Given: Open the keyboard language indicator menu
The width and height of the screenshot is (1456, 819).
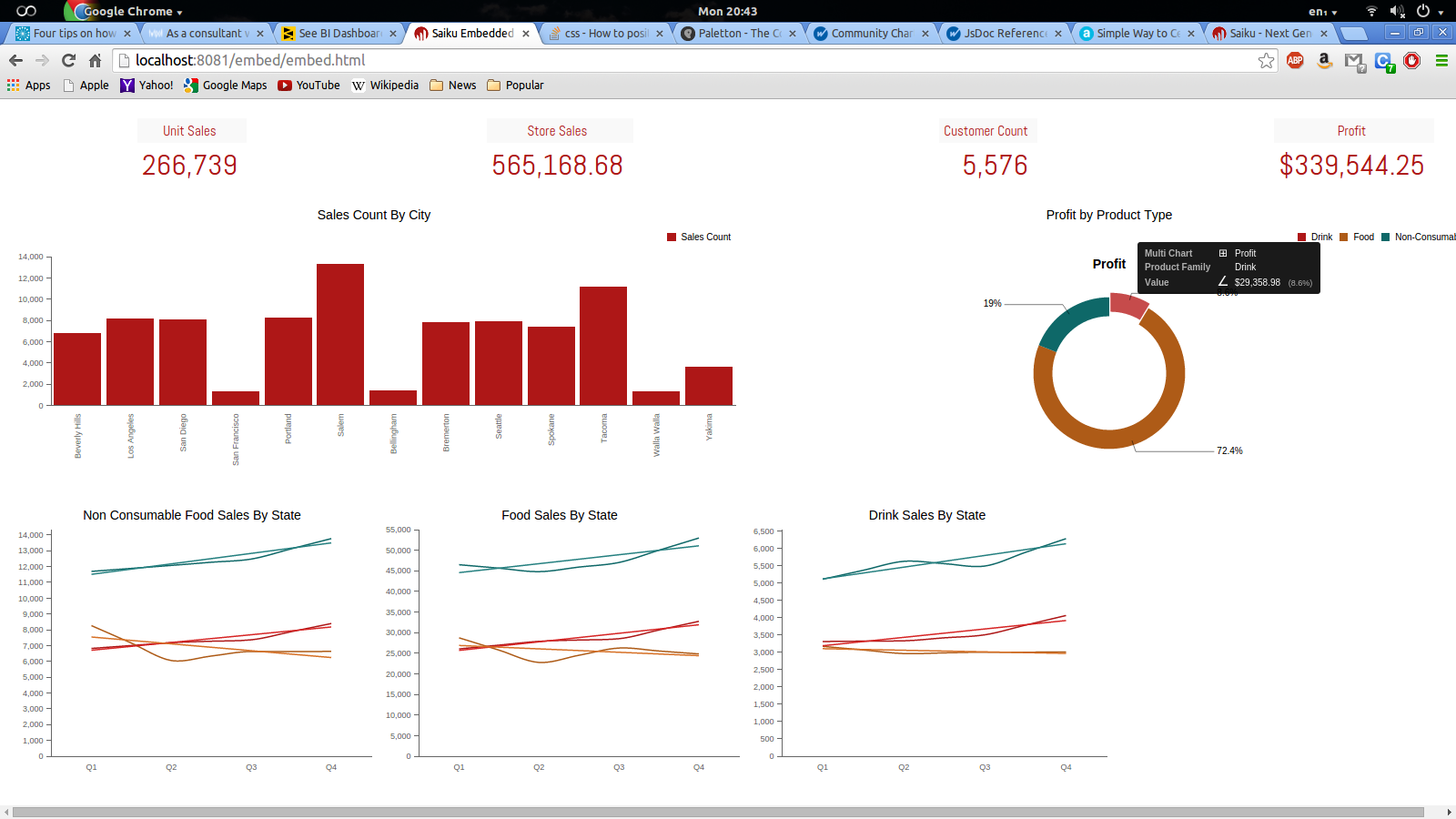Looking at the screenshot, I should [1323, 11].
